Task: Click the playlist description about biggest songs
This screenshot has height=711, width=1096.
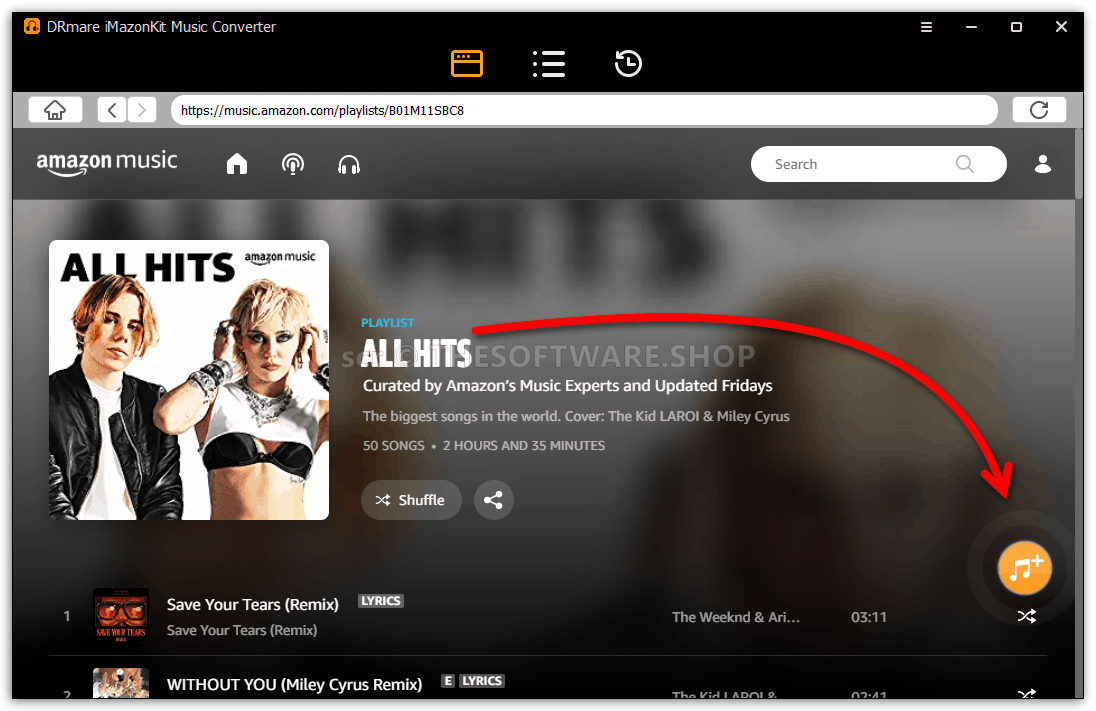Action: coord(576,417)
